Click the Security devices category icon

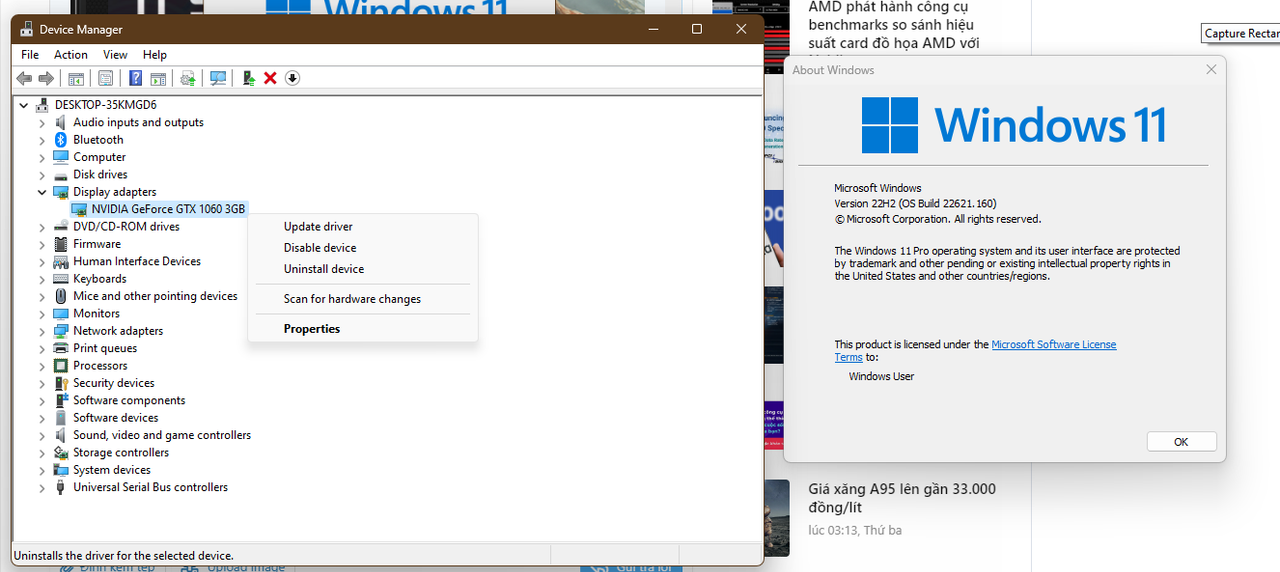pyautogui.click(x=61, y=383)
